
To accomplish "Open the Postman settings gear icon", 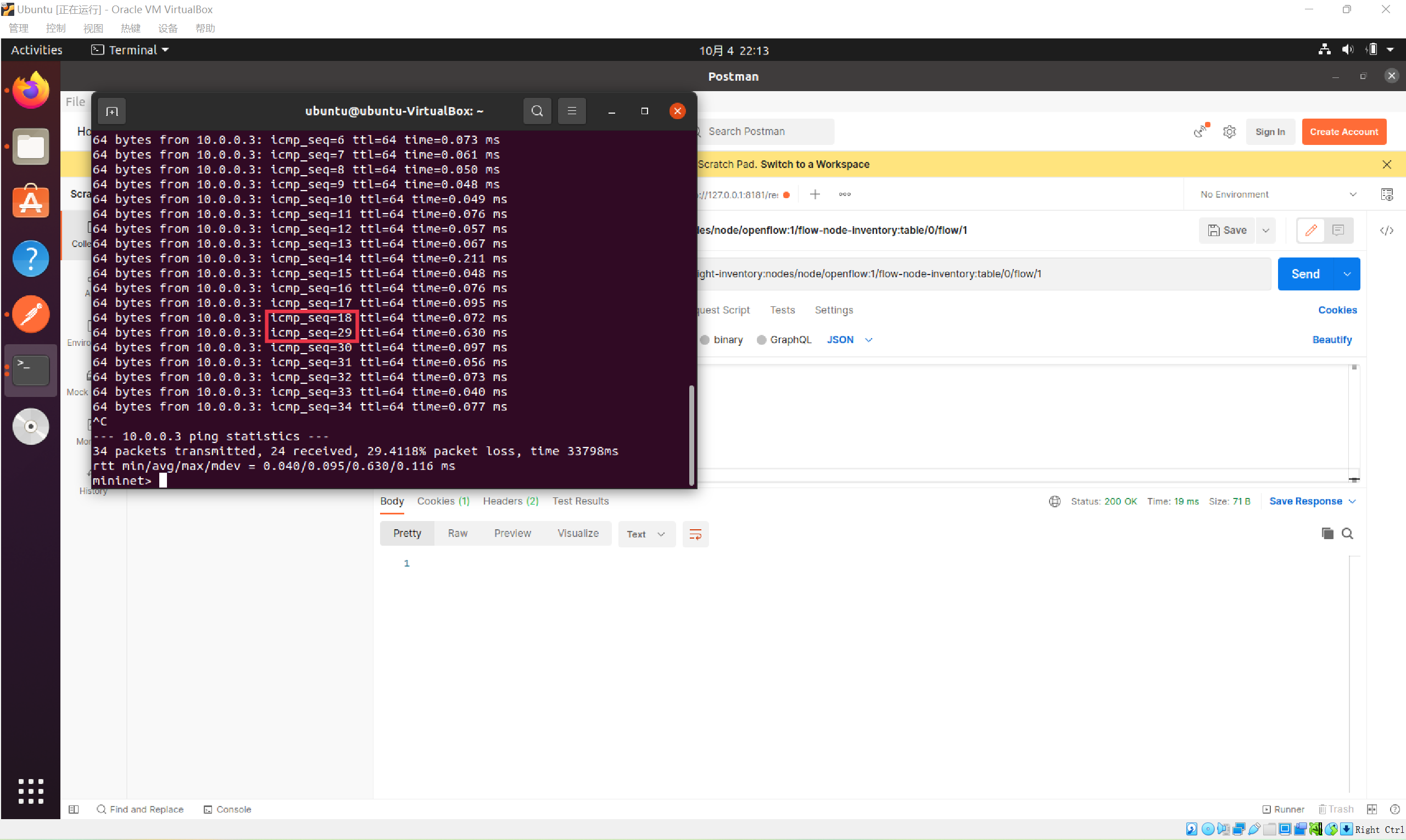I will point(1229,132).
